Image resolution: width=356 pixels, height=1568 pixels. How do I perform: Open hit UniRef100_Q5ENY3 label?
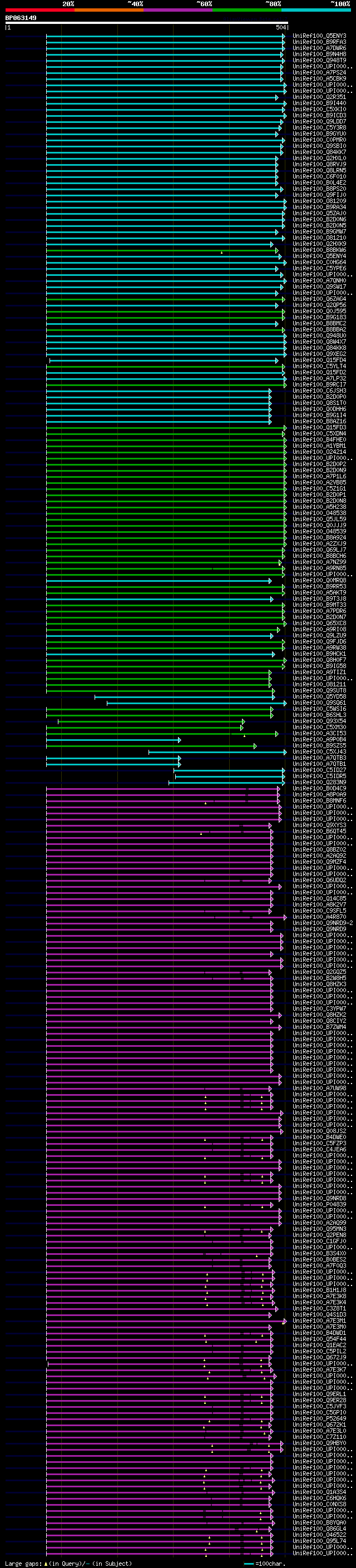319,36
